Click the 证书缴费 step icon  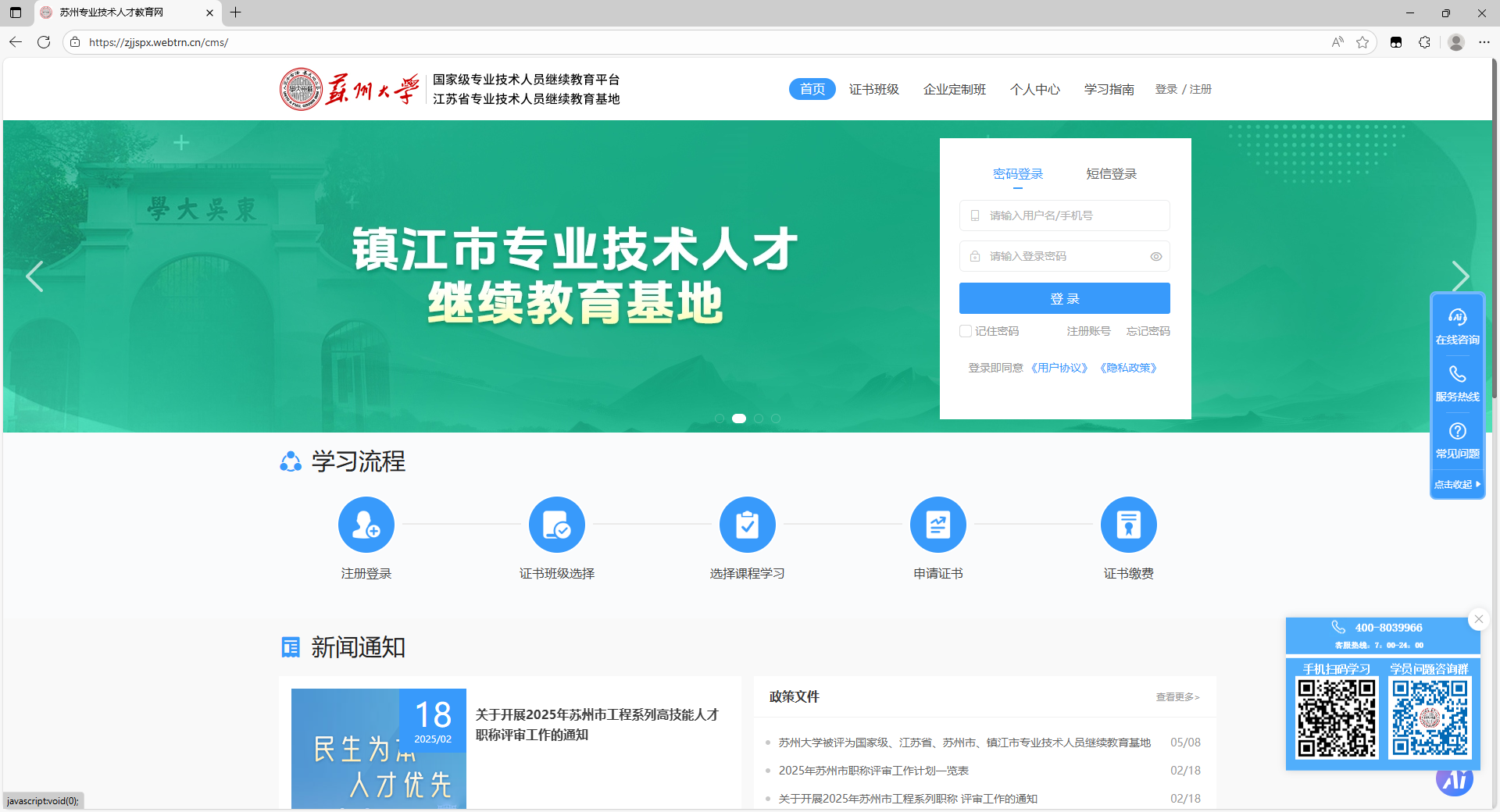point(1128,525)
